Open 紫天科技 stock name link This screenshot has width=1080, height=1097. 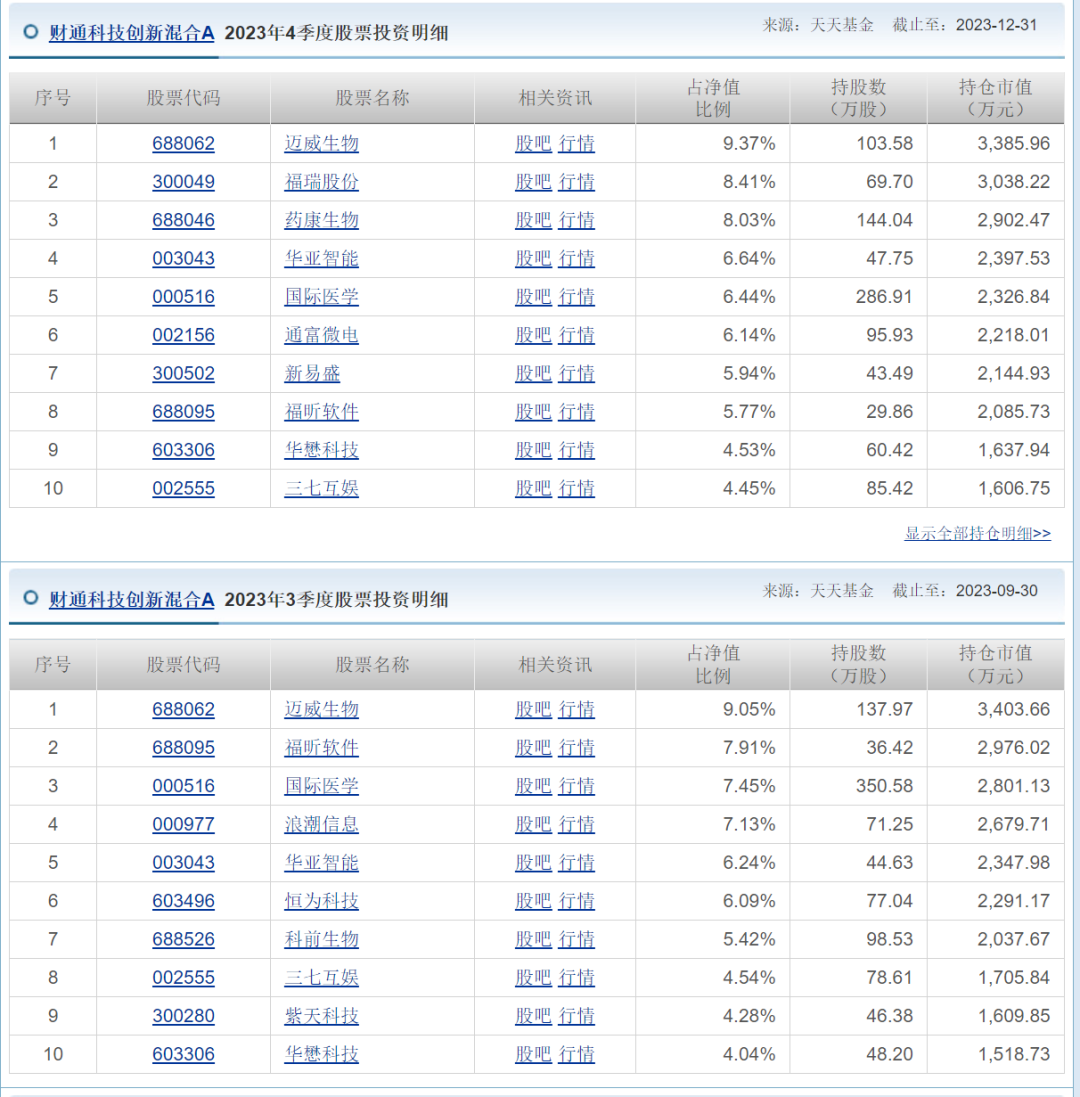tap(321, 1016)
